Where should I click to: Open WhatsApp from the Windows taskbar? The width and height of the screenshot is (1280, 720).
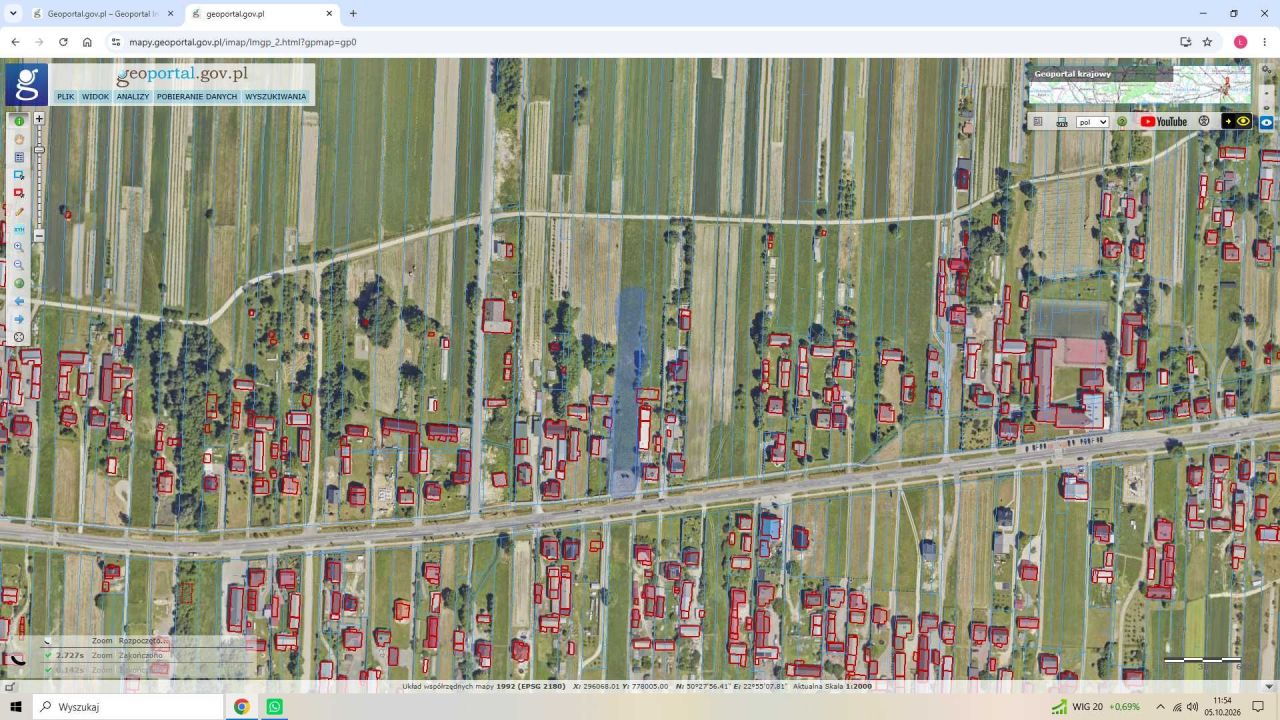(x=274, y=707)
